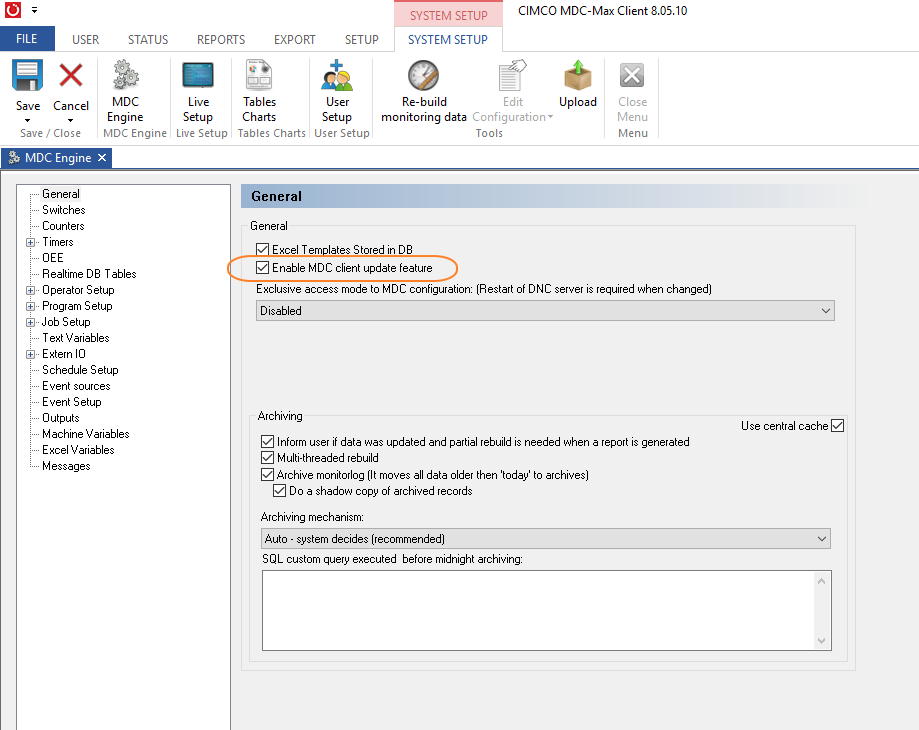The image size is (919, 730).
Task: Select Outputs tree item
Action: (x=61, y=418)
